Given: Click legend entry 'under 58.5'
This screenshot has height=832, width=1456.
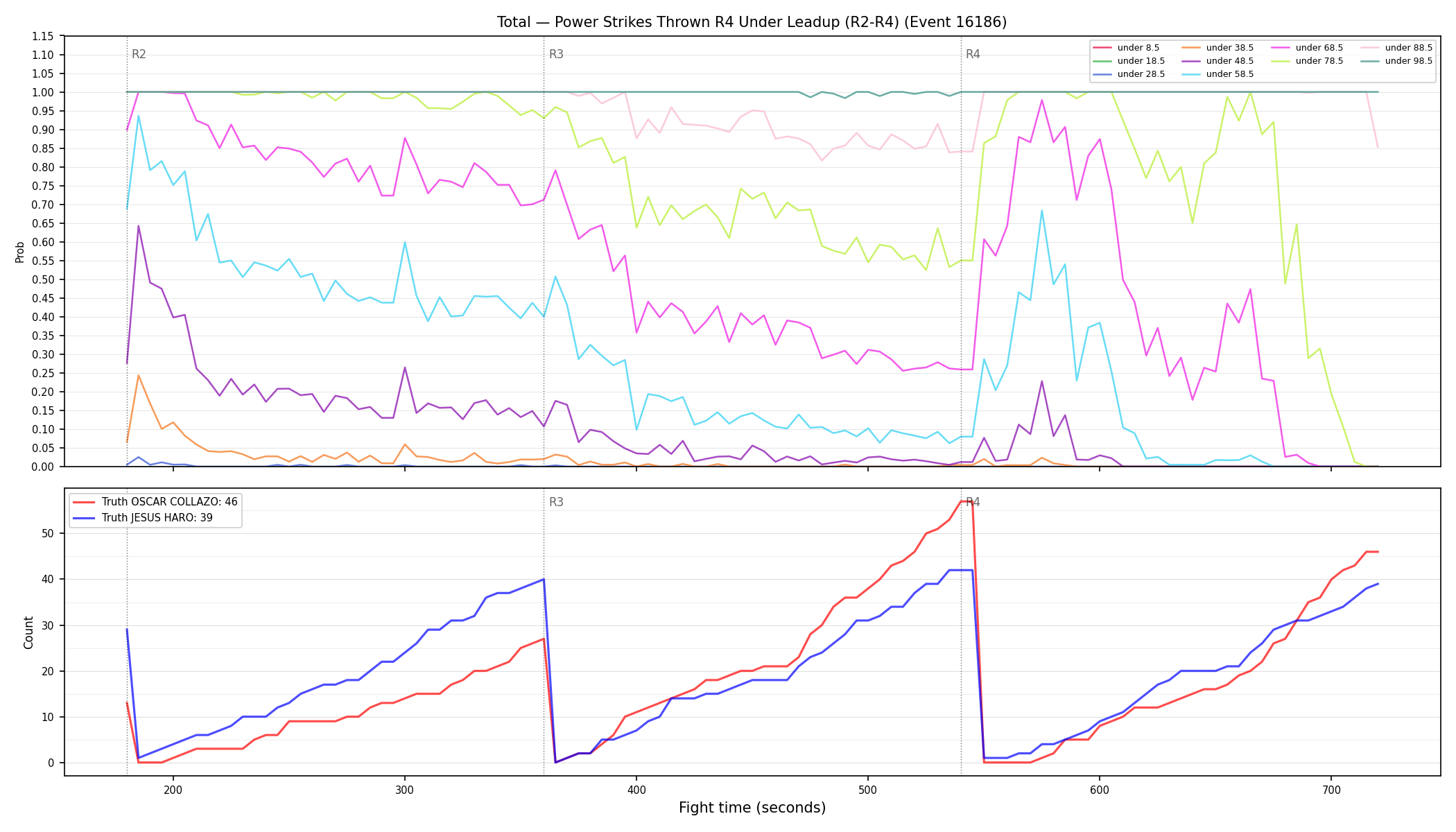Looking at the screenshot, I should pos(1217,74).
